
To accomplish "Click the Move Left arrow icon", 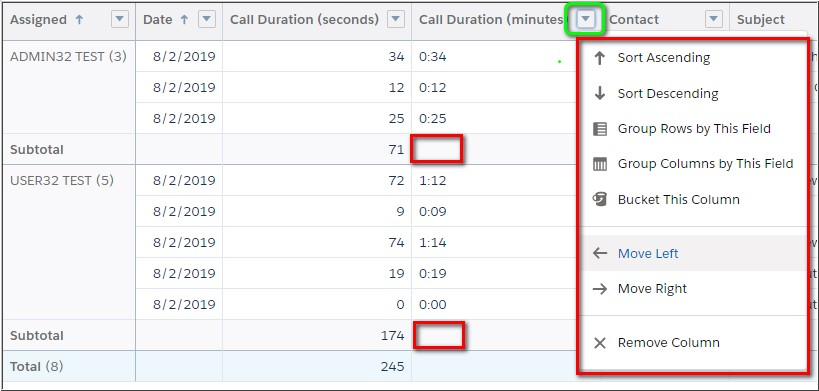I will (x=600, y=254).
